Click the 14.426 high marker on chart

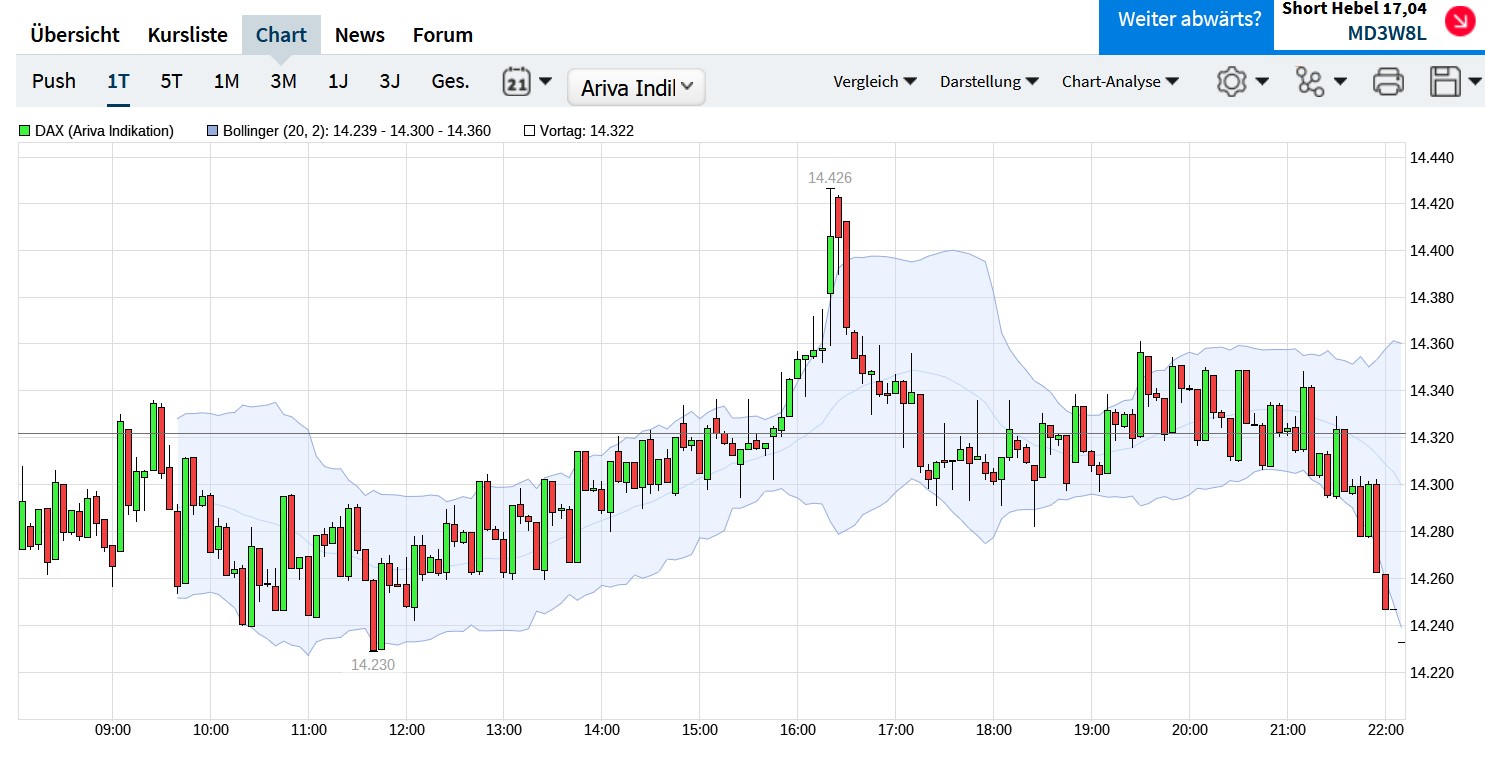(830, 177)
